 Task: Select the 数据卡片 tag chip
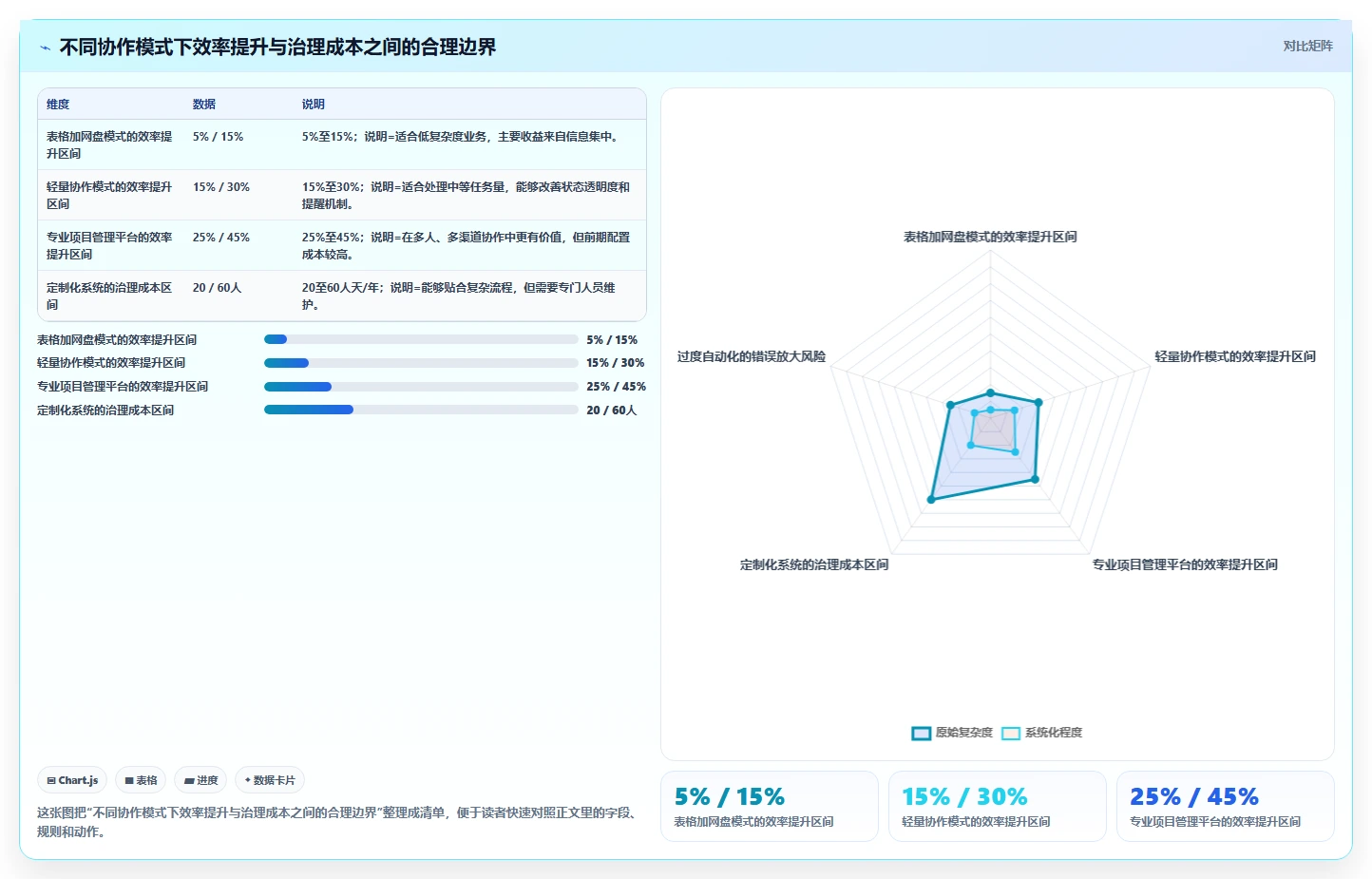click(x=270, y=780)
